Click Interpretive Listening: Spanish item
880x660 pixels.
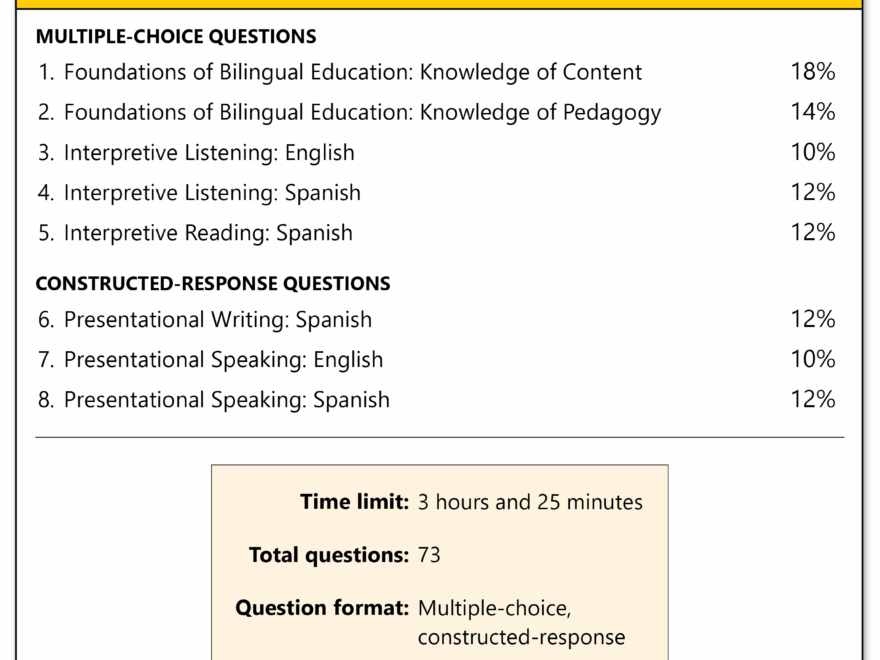tap(212, 193)
